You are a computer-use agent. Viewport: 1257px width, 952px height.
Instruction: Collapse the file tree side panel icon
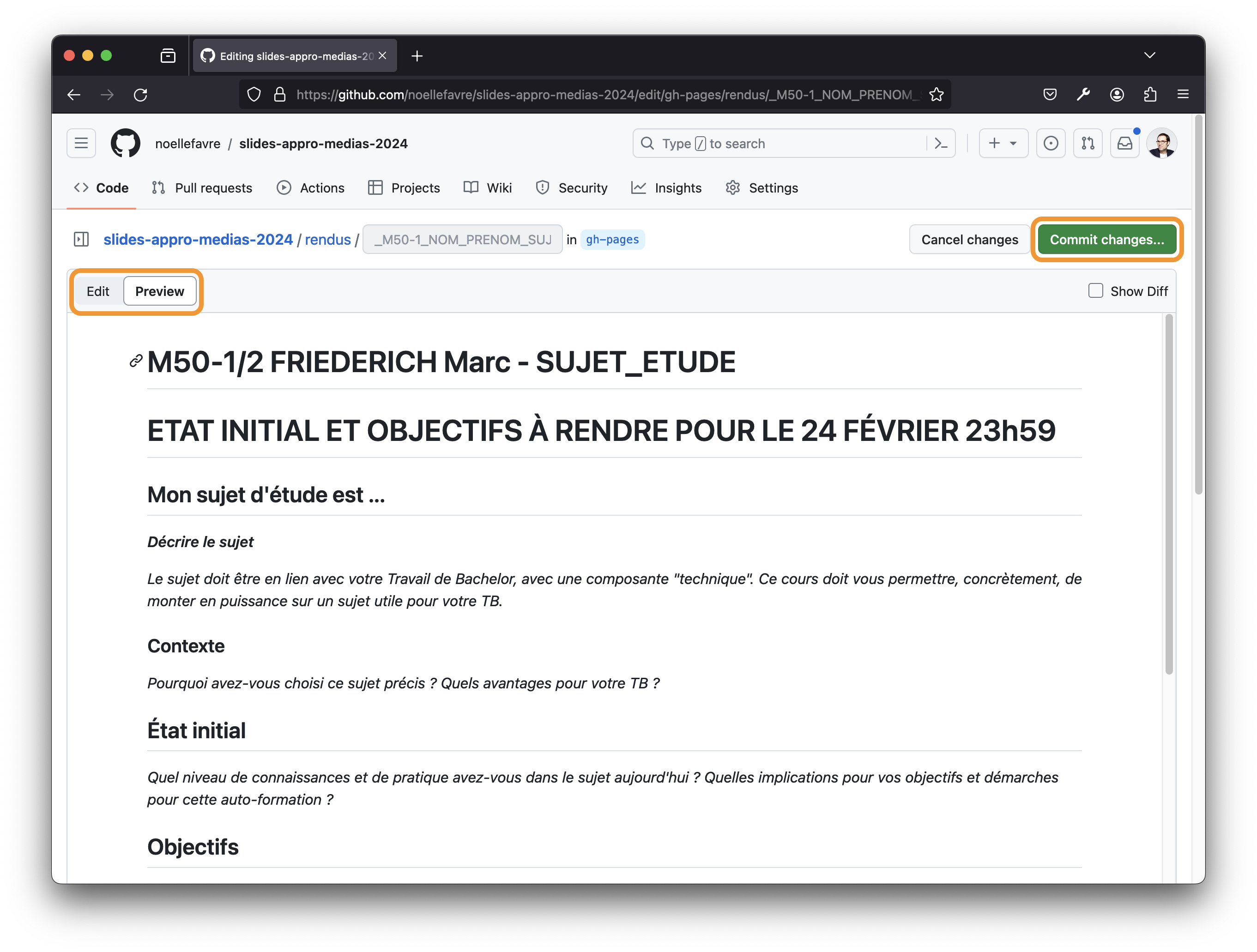[81, 240]
